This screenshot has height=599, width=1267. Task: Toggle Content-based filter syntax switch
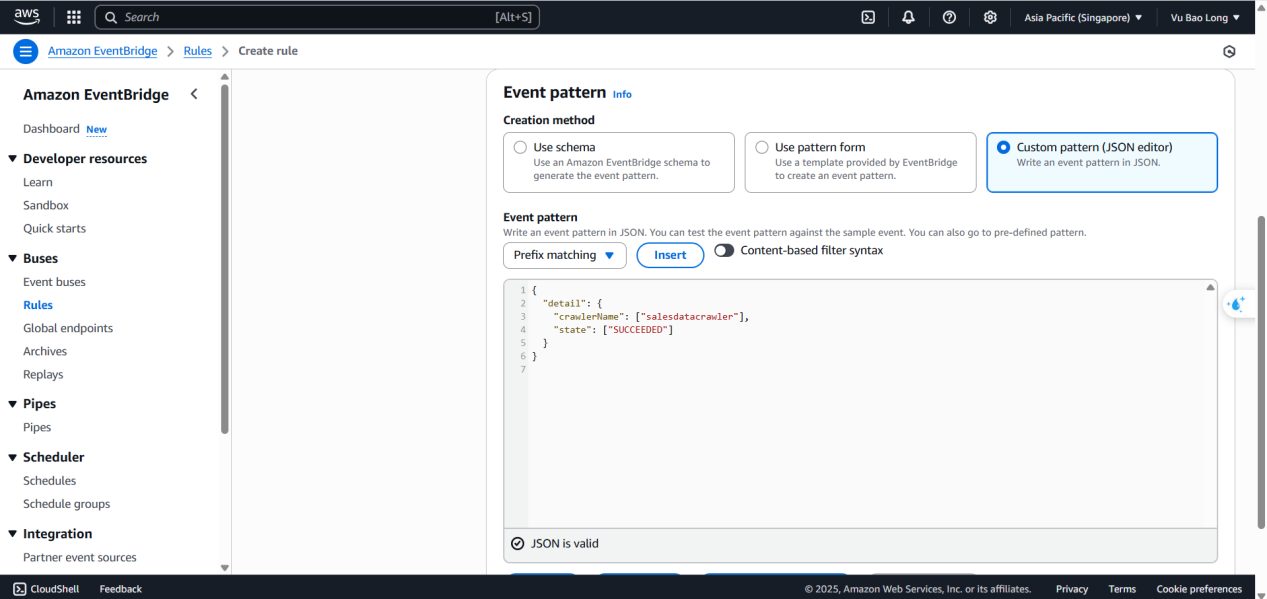pos(724,251)
